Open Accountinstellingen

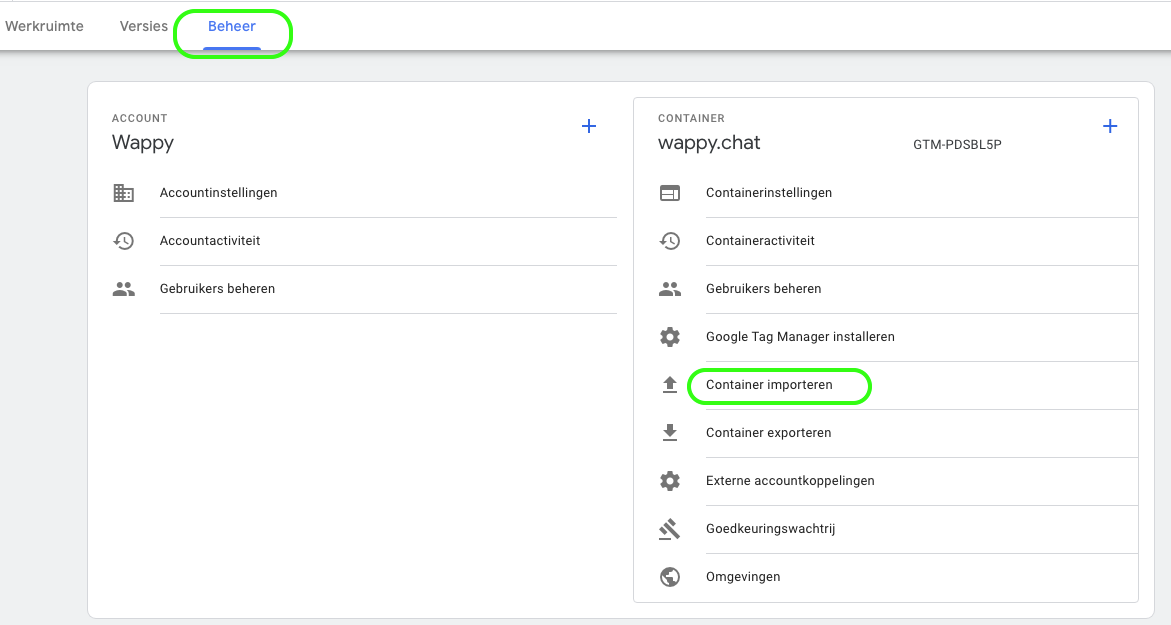(x=218, y=193)
